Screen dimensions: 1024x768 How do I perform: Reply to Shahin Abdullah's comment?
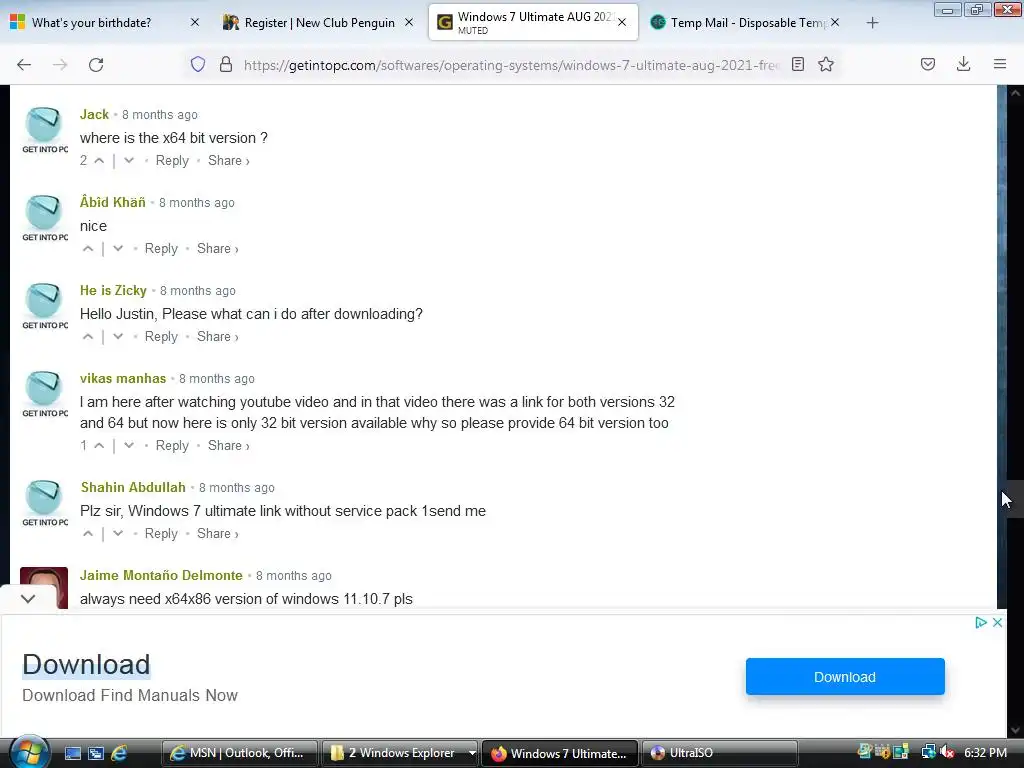click(x=161, y=534)
